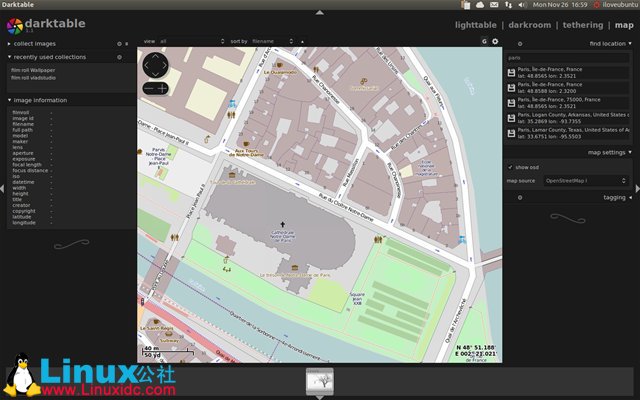
Task: Switch to map view
Action: [624, 25]
